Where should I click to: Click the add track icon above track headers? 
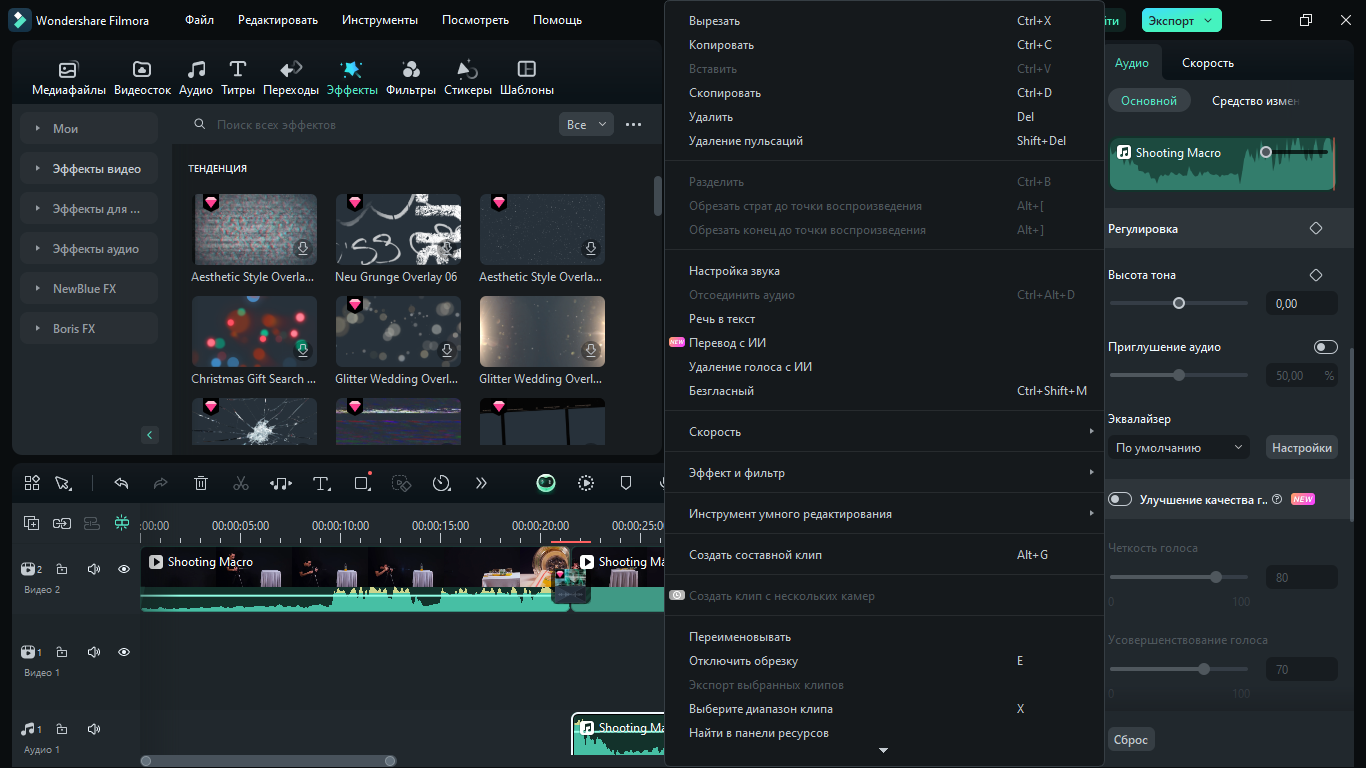point(32,522)
